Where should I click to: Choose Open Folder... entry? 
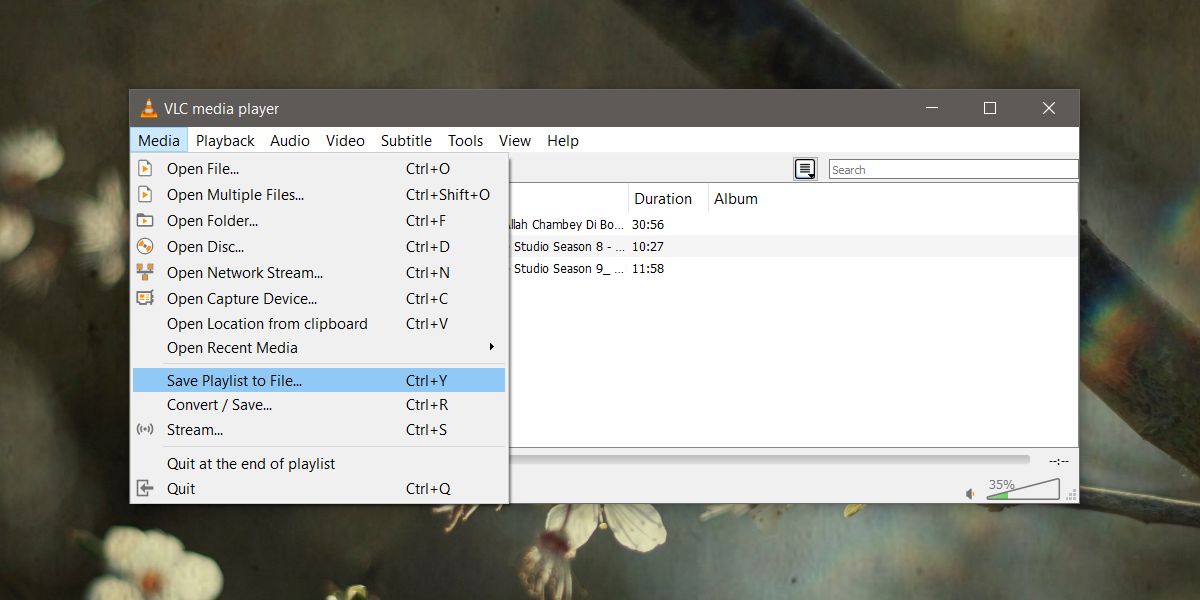tap(319, 220)
